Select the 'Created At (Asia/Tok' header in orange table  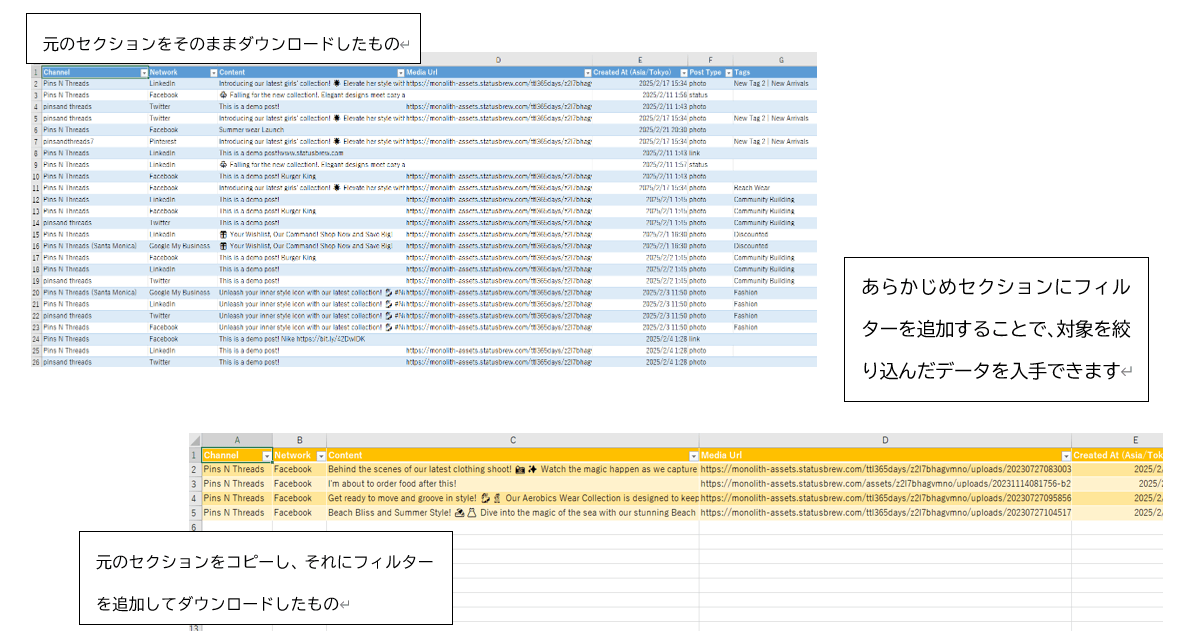[x=1118, y=456]
